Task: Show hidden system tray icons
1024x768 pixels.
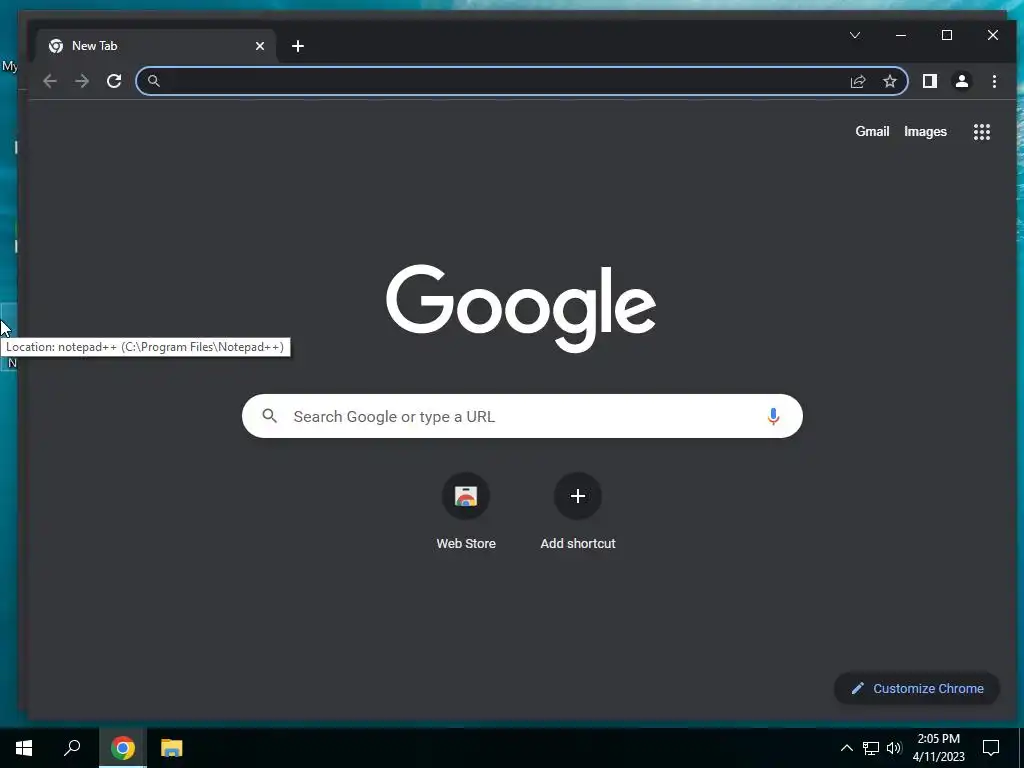Action: 846,748
